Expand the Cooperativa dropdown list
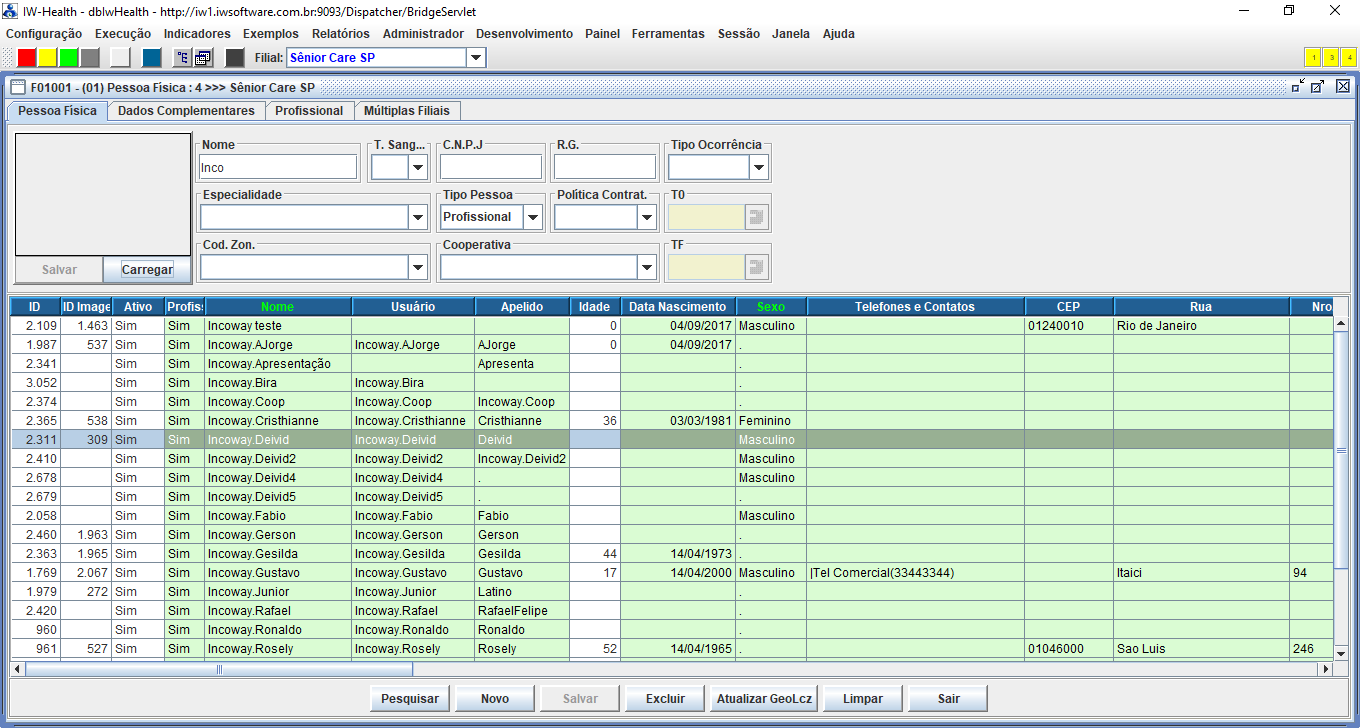The image size is (1360, 728). (x=648, y=267)
